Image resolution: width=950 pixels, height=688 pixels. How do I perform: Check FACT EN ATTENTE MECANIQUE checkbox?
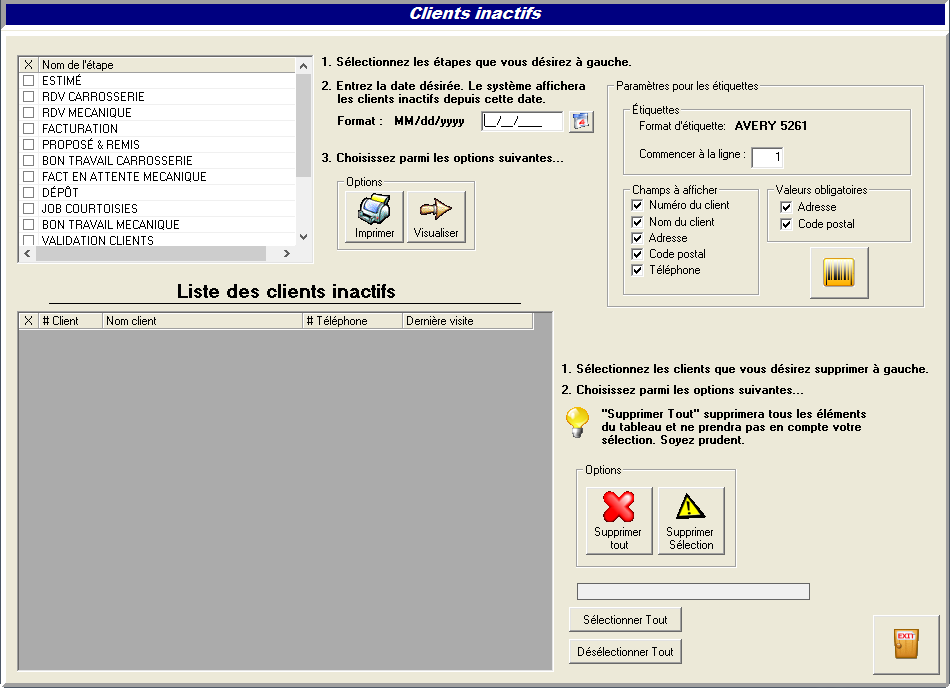click(28, 177)
